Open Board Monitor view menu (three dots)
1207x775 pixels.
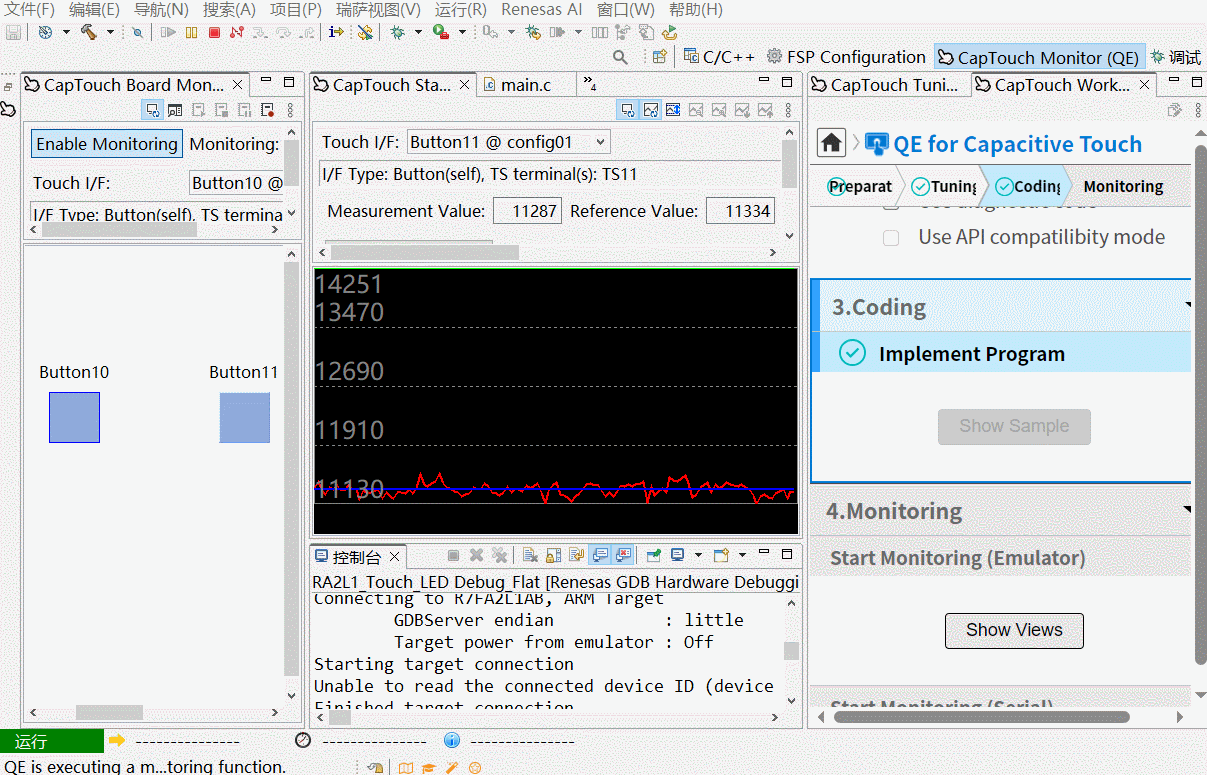tap(290, 110)
